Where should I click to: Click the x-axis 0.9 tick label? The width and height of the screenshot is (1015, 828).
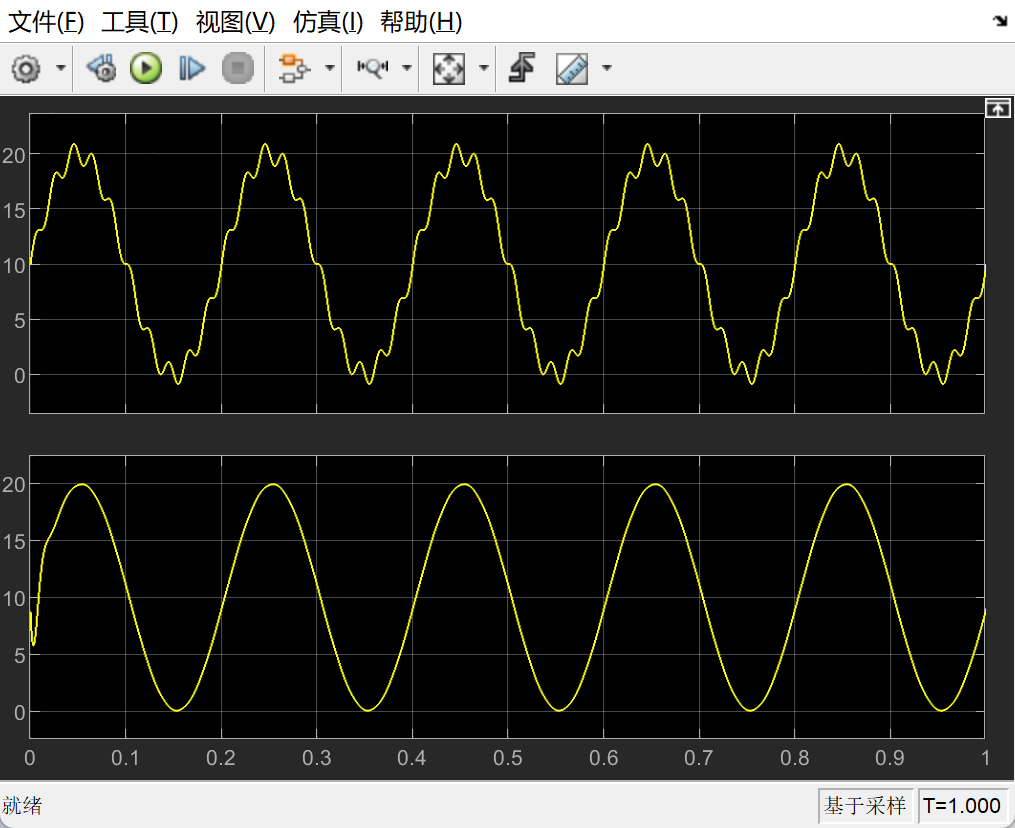coord(889,758)
